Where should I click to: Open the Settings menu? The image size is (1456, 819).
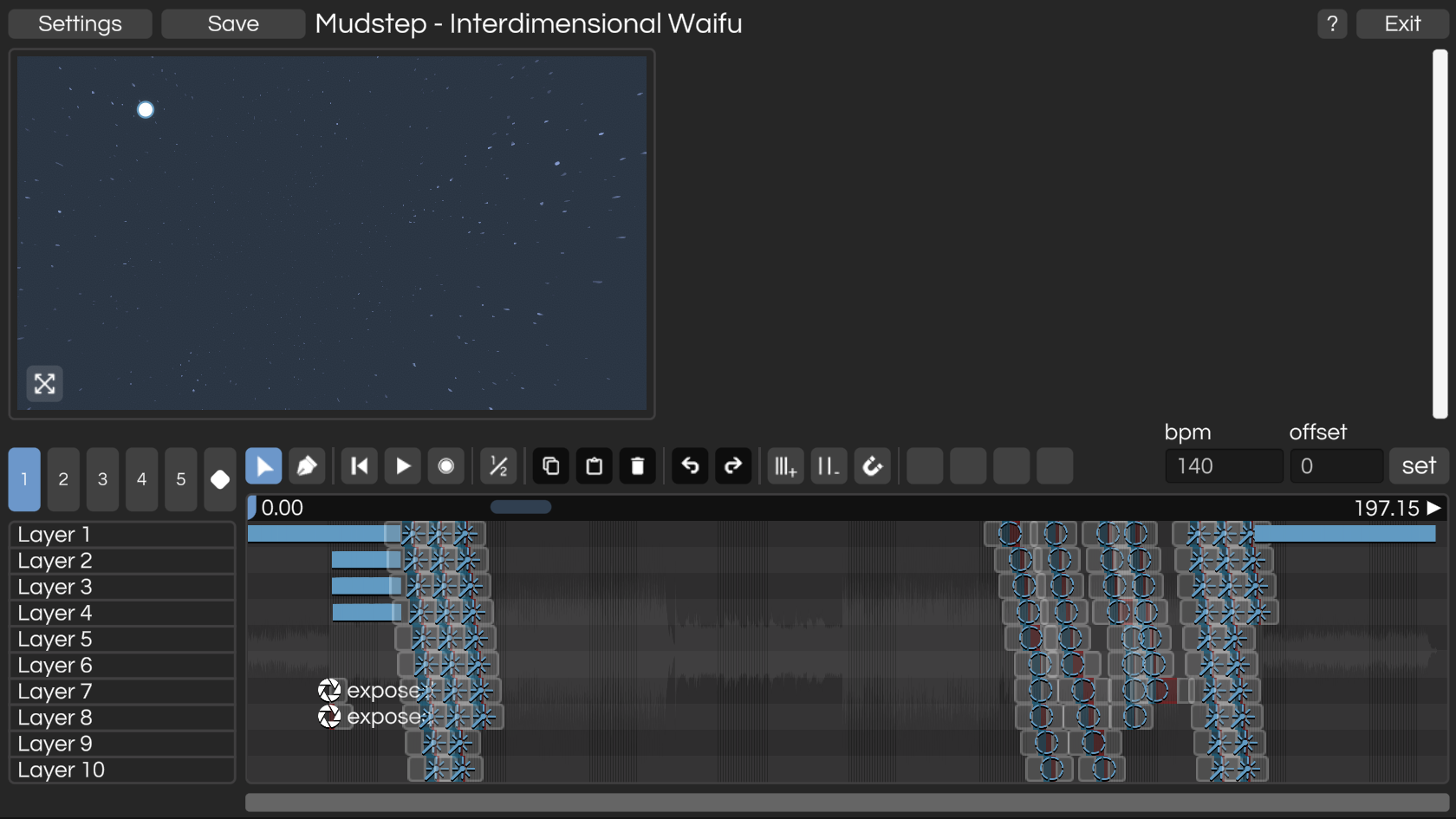[x=80, y=23]
